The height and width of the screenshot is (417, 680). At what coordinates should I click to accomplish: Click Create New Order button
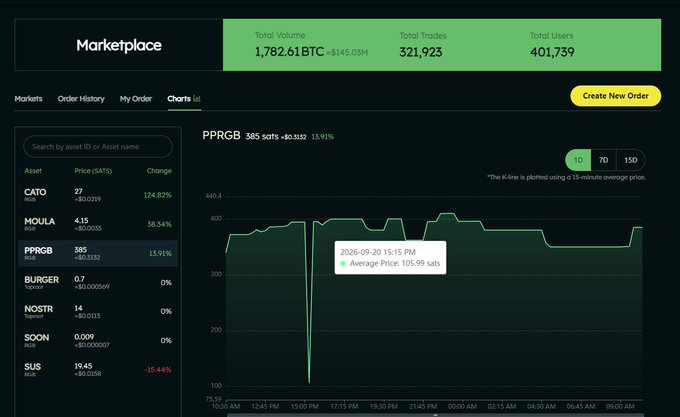tap(615, 96)
